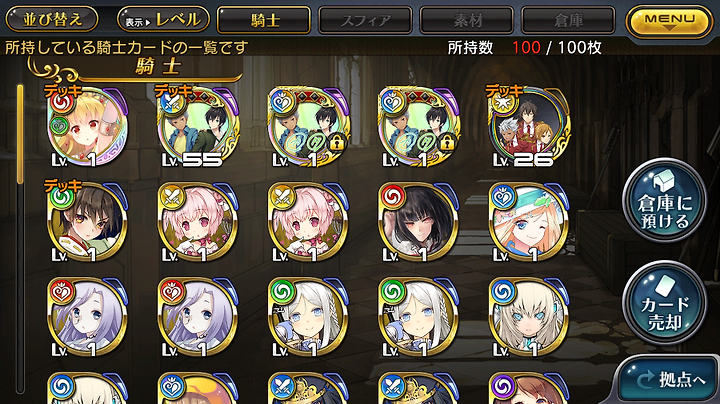Select the winking green-hat blue-heart knight card

click(x=529, y=223)
